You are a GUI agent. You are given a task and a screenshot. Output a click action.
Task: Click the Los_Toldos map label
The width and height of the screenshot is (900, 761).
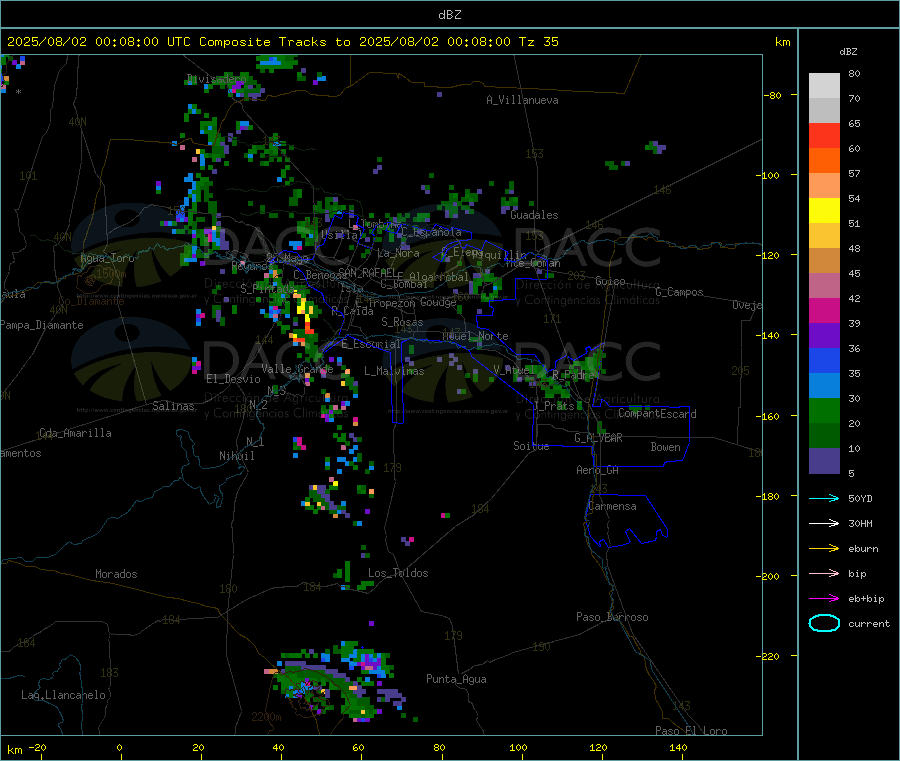click(398, 573)
